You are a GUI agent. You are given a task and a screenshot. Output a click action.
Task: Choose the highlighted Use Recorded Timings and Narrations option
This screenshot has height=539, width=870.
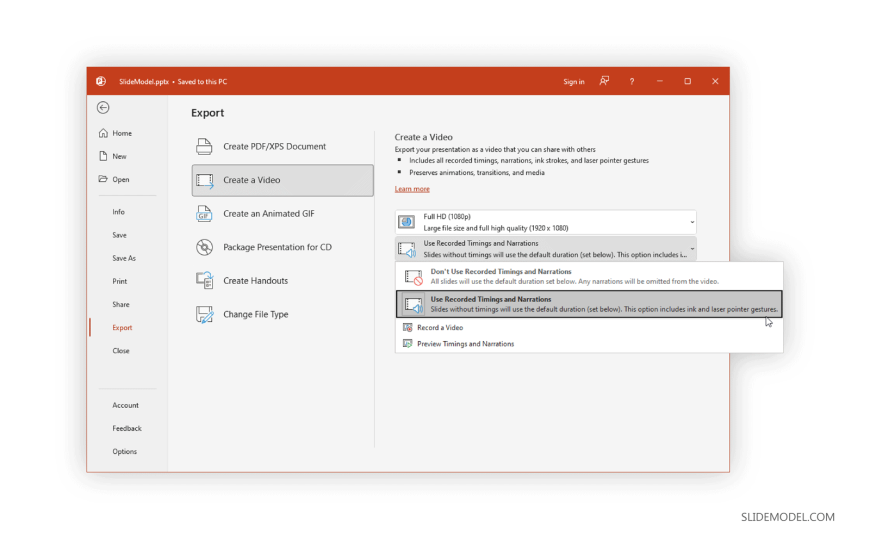click(x=589, y=304)
